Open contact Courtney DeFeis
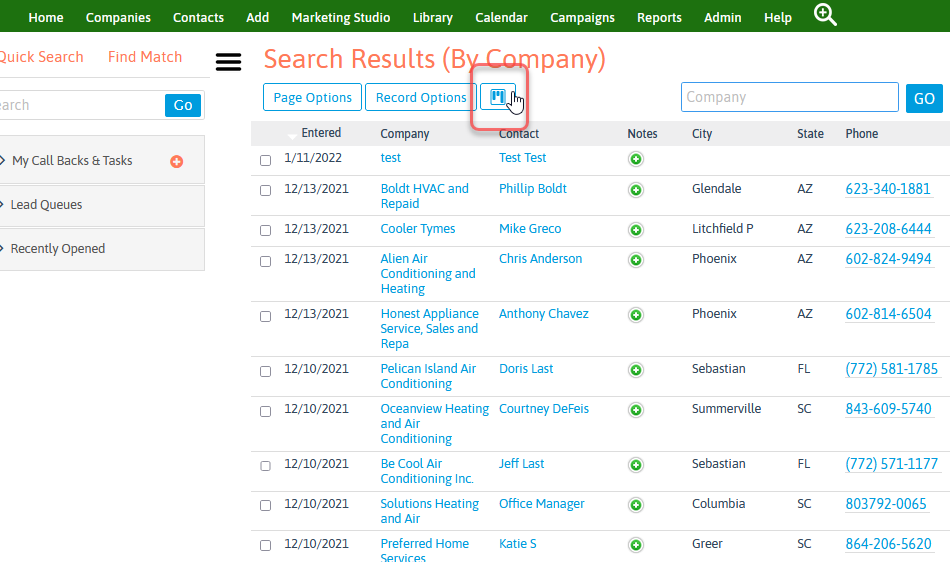Viewport: 950px width, 562px height. click(x=543, y=409)
